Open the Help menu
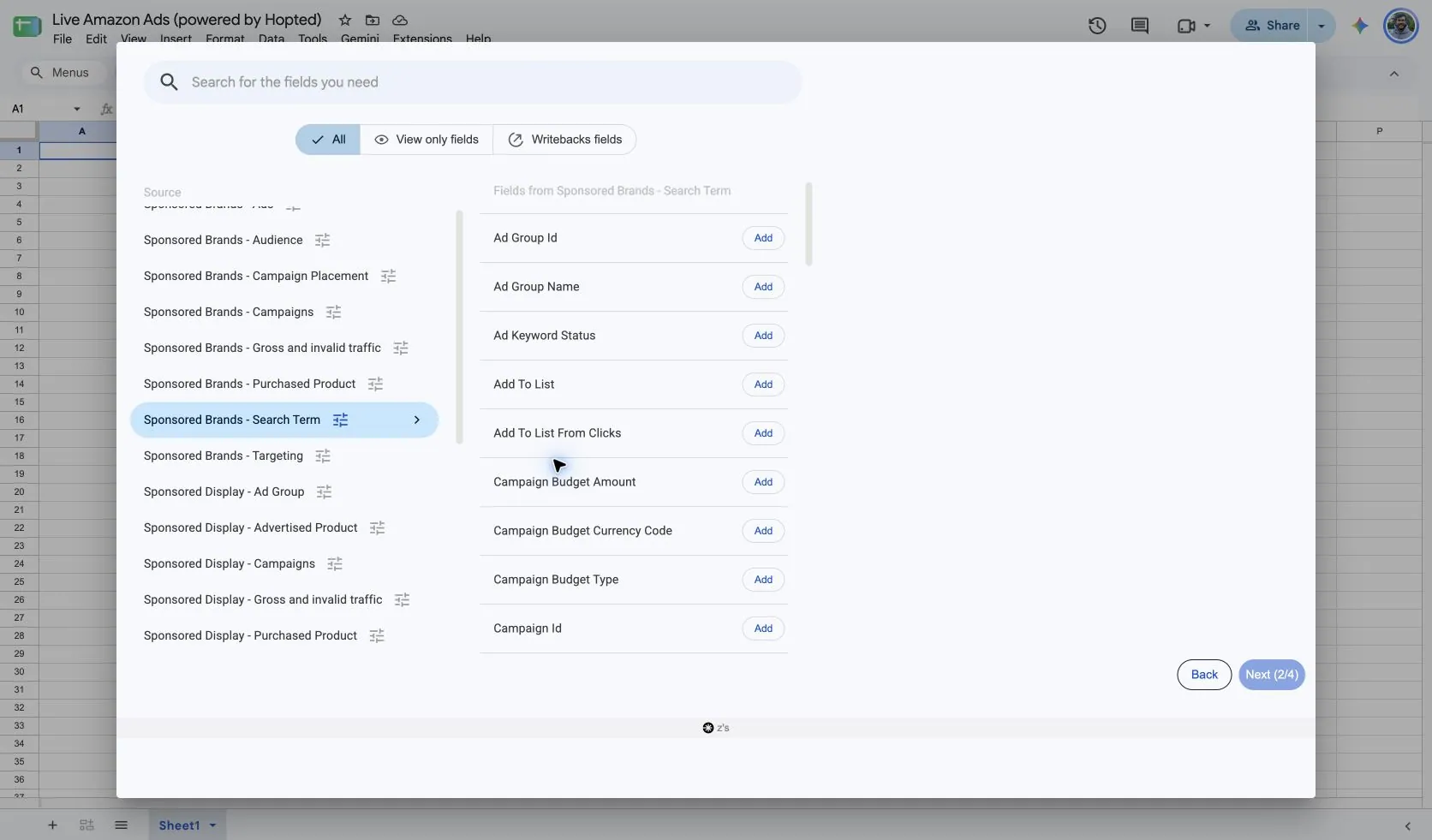Viewport: 1432px width, 840px height. 478,39
